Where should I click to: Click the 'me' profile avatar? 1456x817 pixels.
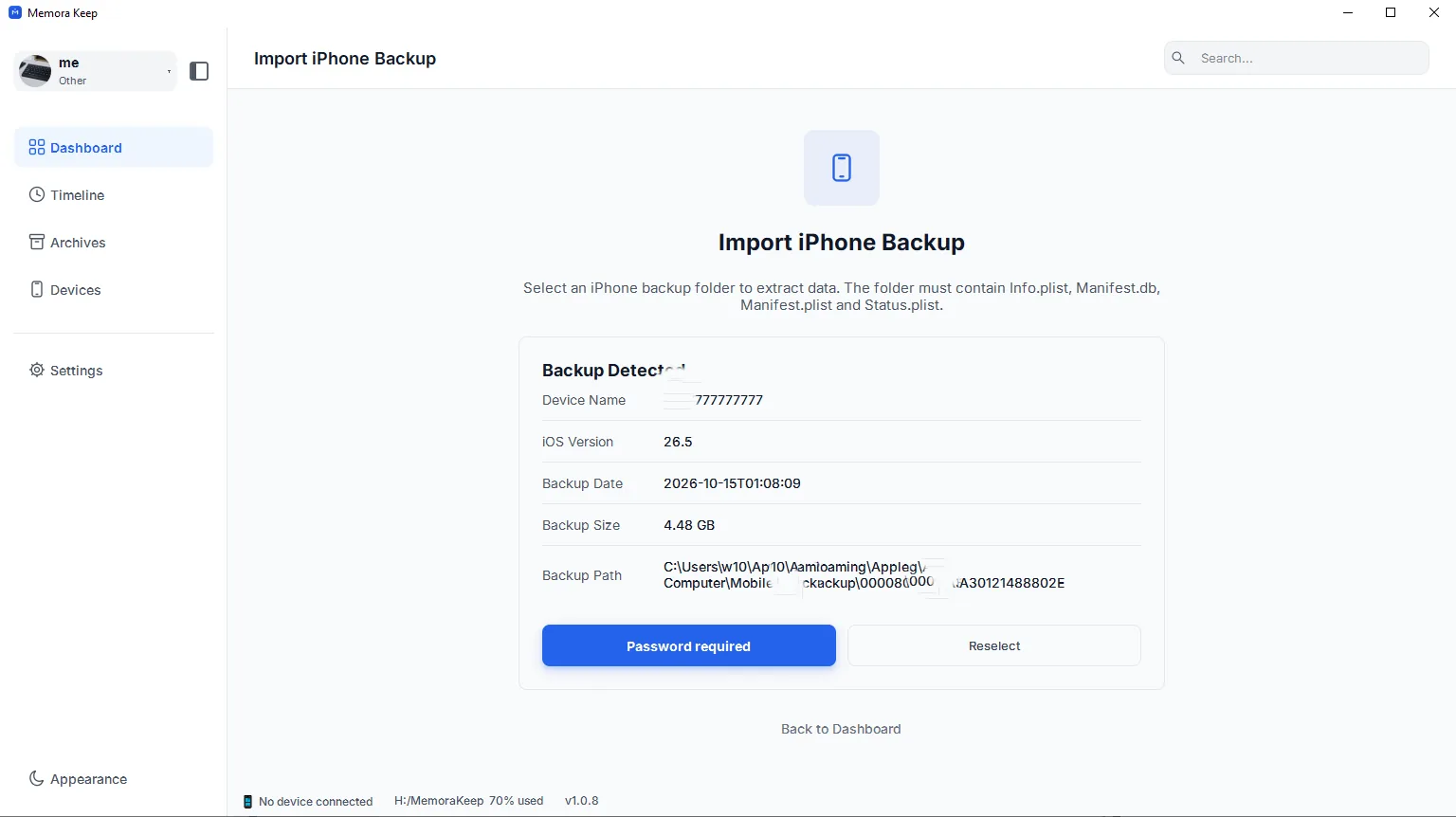(35, 71)
